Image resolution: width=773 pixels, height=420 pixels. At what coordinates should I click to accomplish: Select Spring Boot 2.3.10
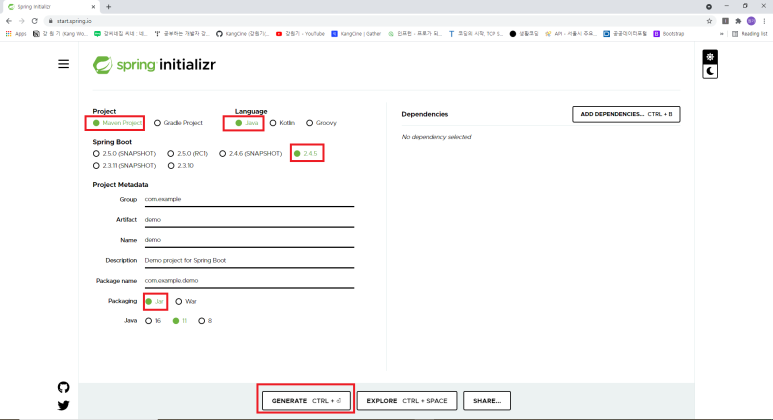[180, 166]
